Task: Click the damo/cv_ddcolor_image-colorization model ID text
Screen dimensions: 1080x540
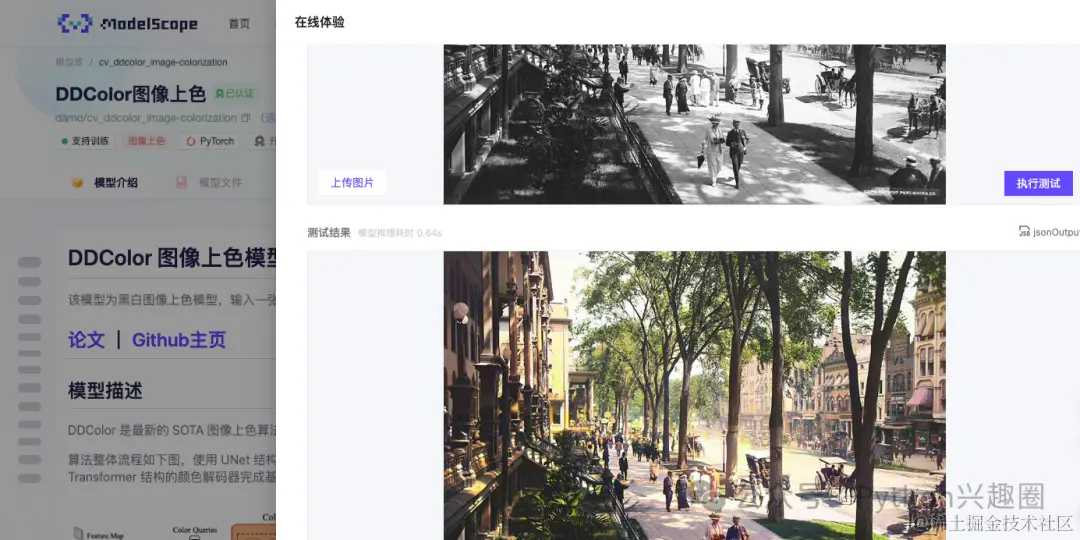Action: click(146, 118)
